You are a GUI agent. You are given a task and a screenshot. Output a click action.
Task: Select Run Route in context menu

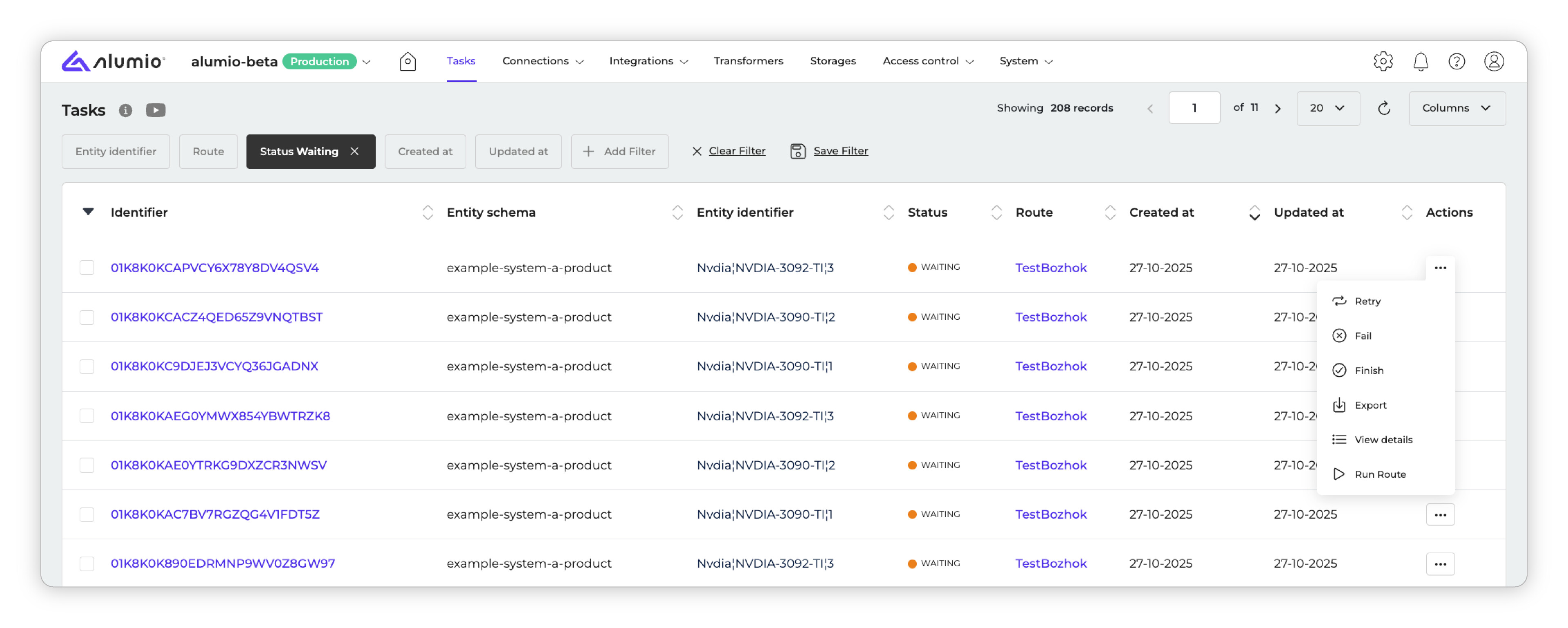point(1379,474)
